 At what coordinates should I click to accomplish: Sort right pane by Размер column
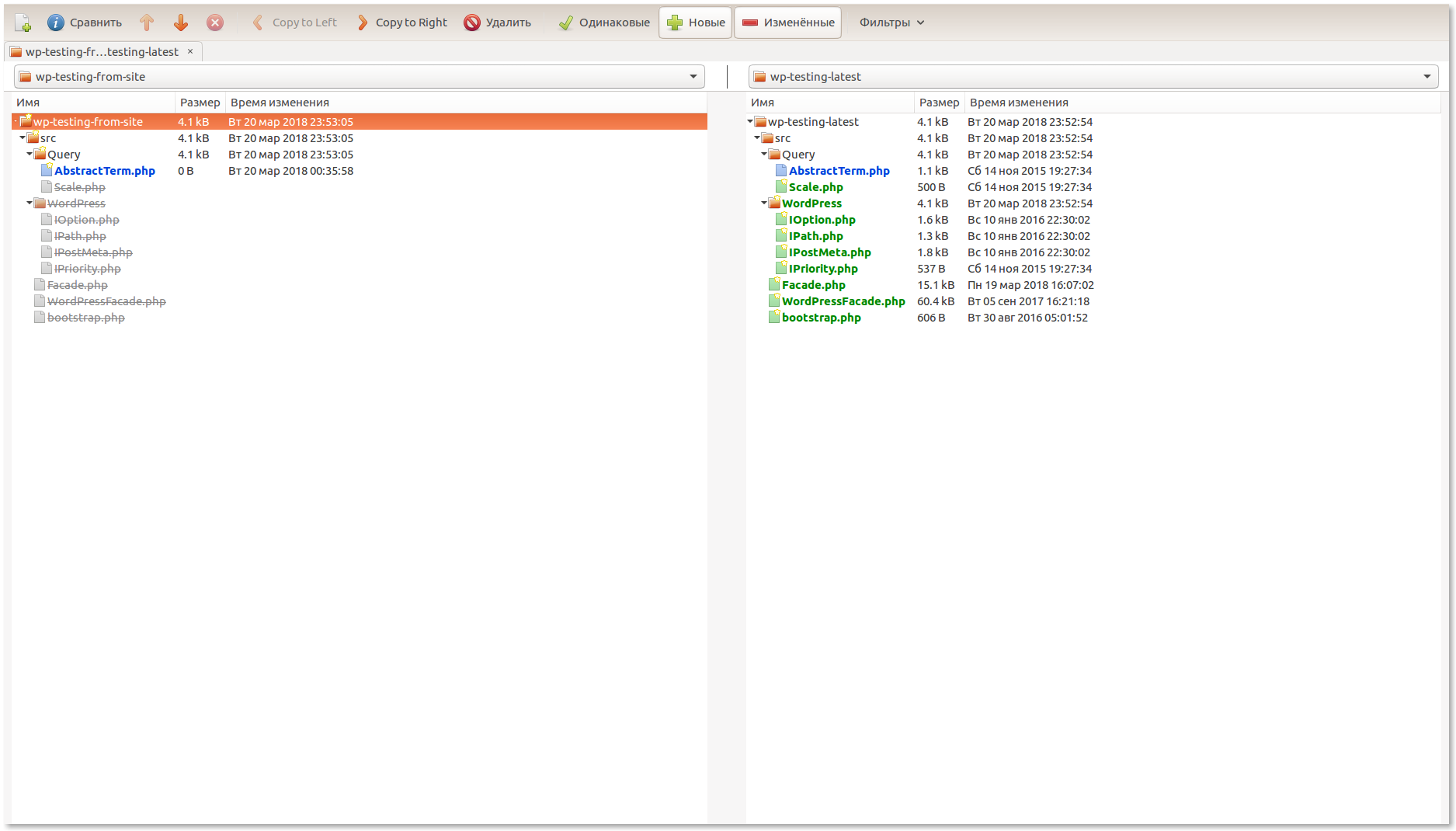940,103
